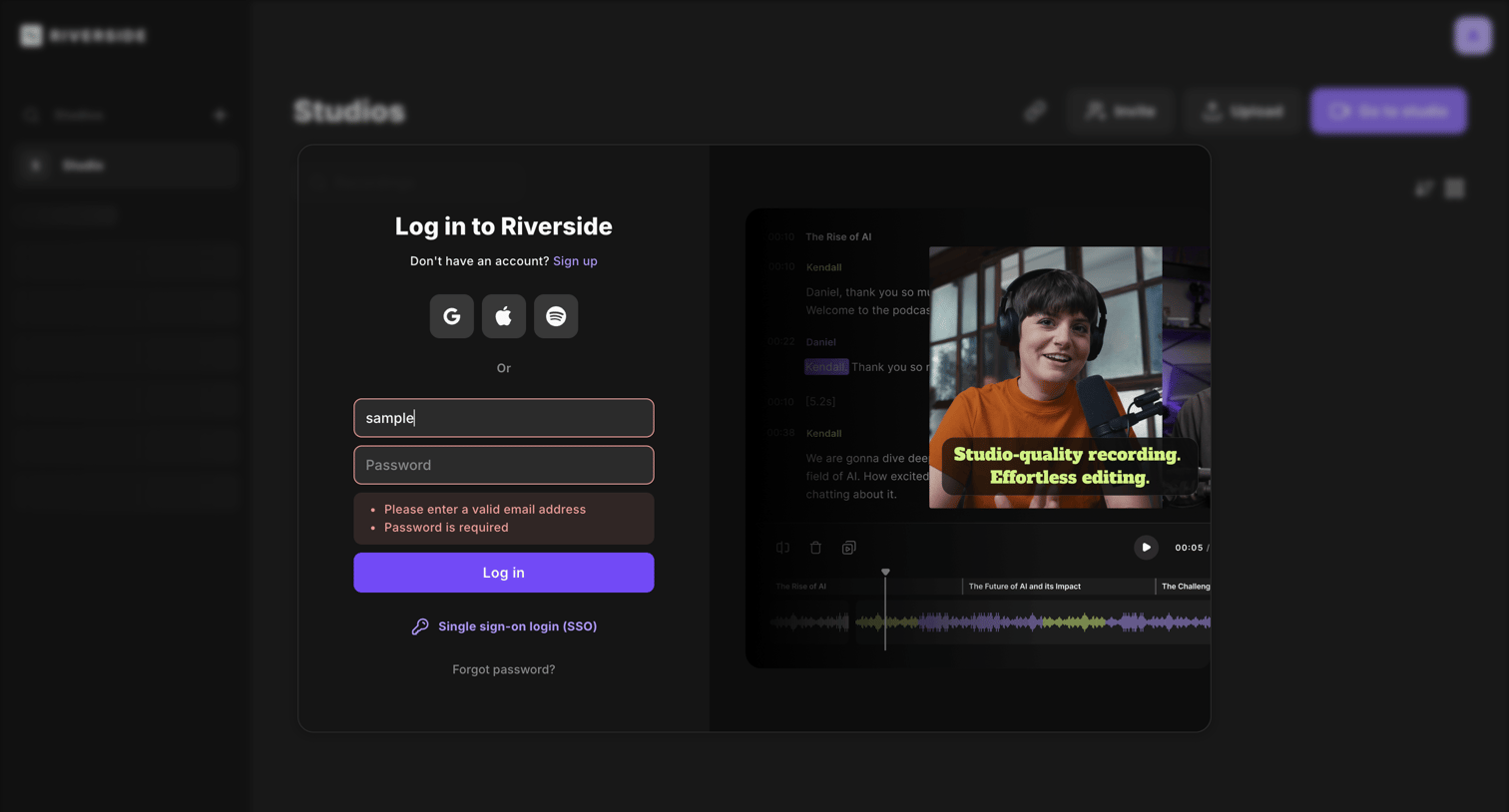The width and height of the screenshot is (1509, 812).
Task: Click the blurred Upload button behind the dialog
Action: pyautogui.click(x=1244, y=111)
